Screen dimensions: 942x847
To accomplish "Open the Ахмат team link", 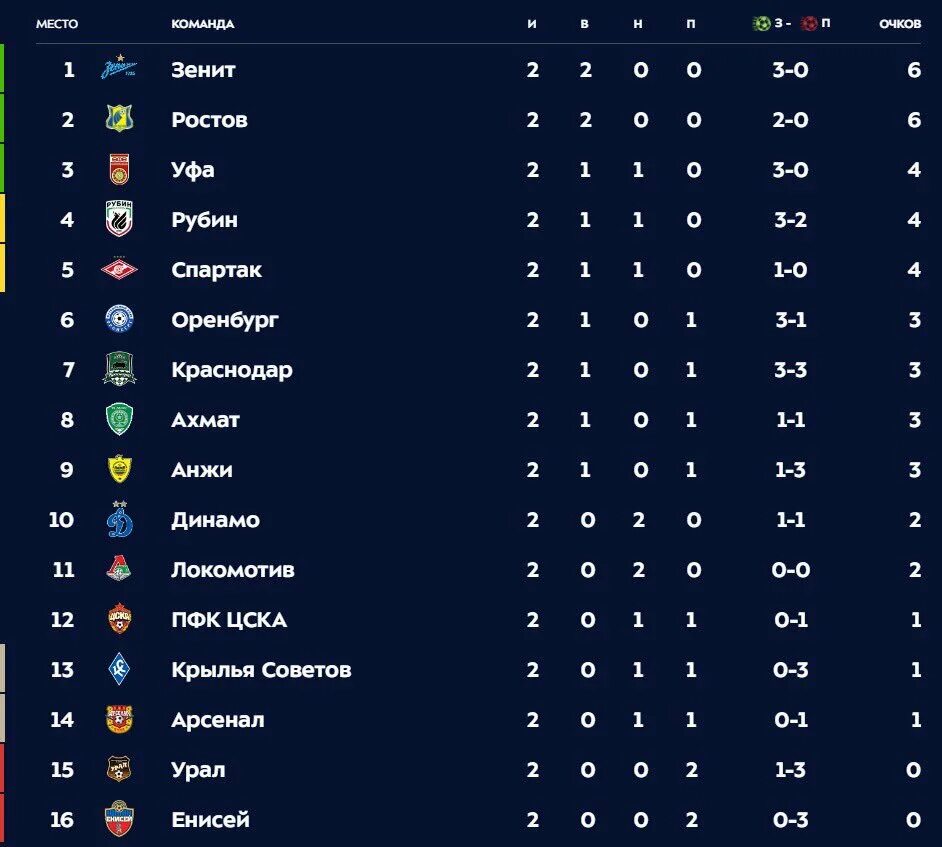I will point(205,420).
